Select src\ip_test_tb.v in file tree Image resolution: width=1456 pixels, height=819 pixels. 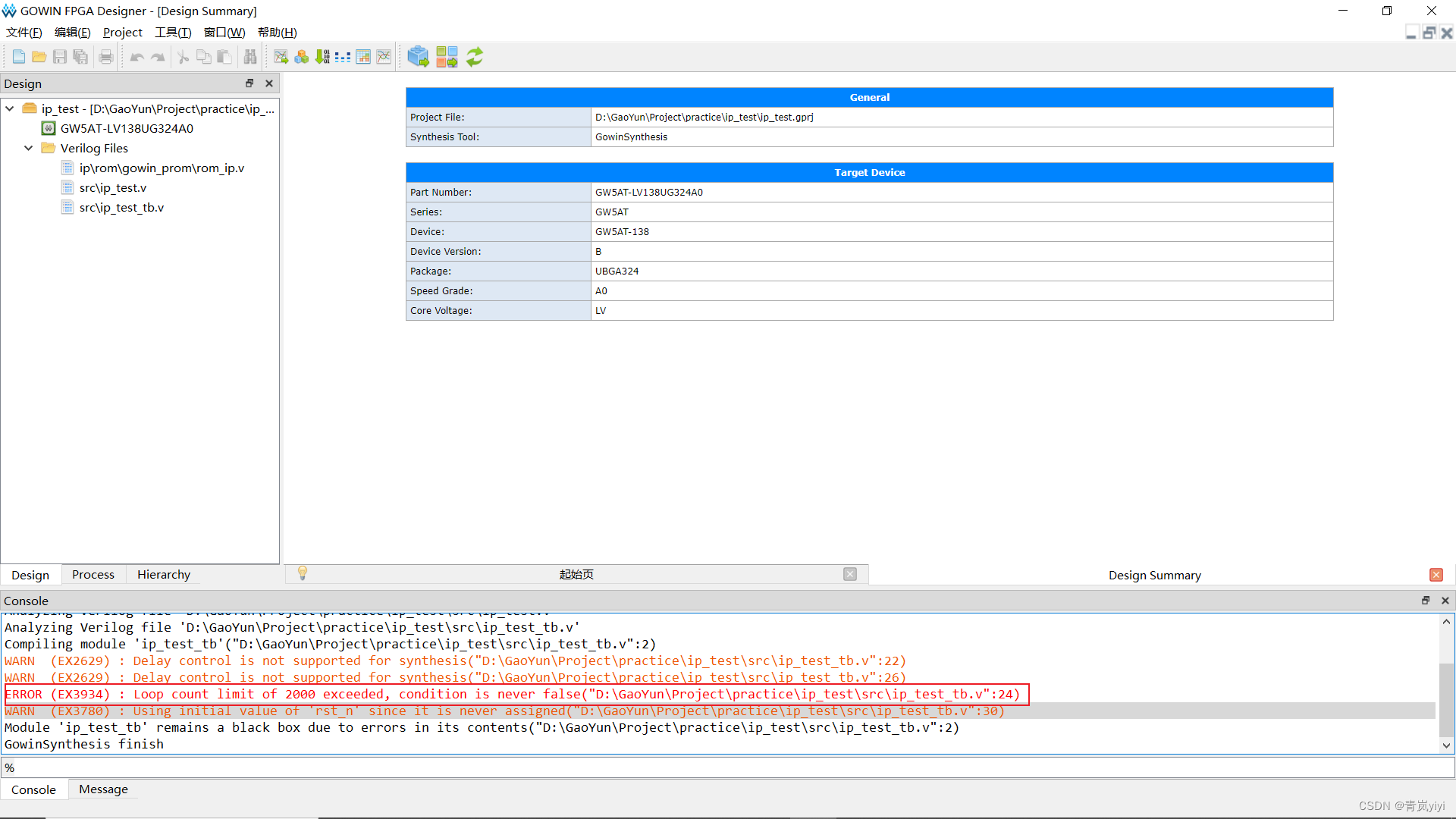[x=121, y=208]
